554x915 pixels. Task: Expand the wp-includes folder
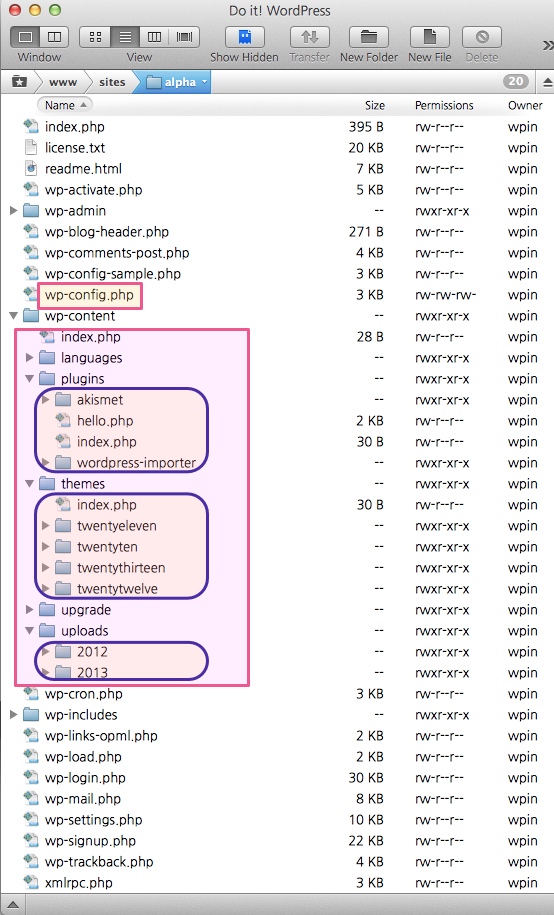coord(13,715)
